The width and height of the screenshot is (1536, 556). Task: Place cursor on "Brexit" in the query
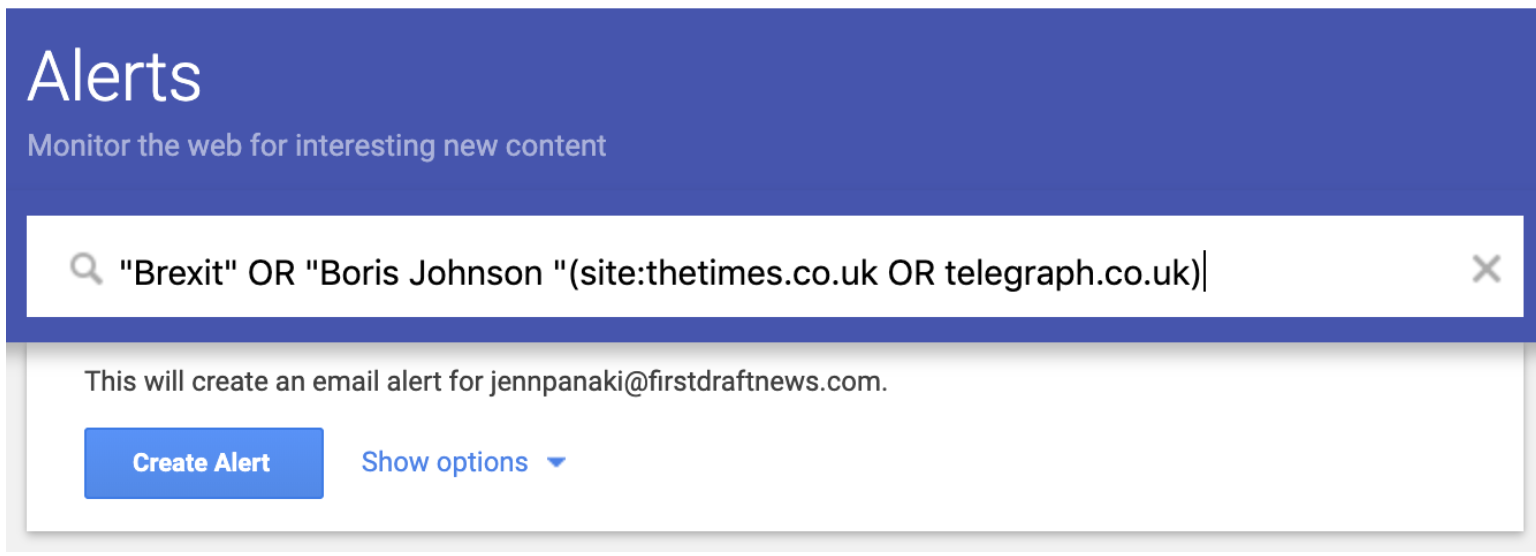click(179, 271)
